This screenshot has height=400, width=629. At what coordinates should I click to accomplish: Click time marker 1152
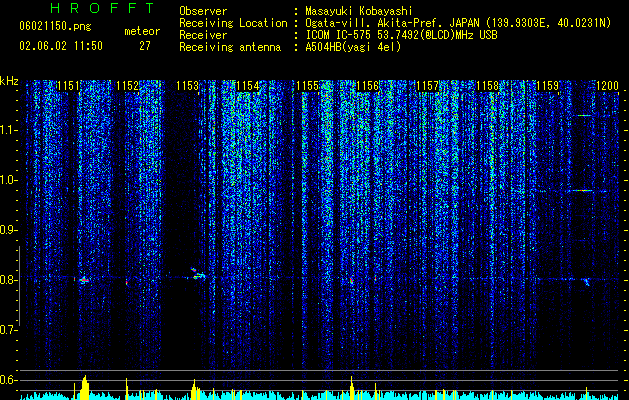pyautogui.click(x=128, y=86)
